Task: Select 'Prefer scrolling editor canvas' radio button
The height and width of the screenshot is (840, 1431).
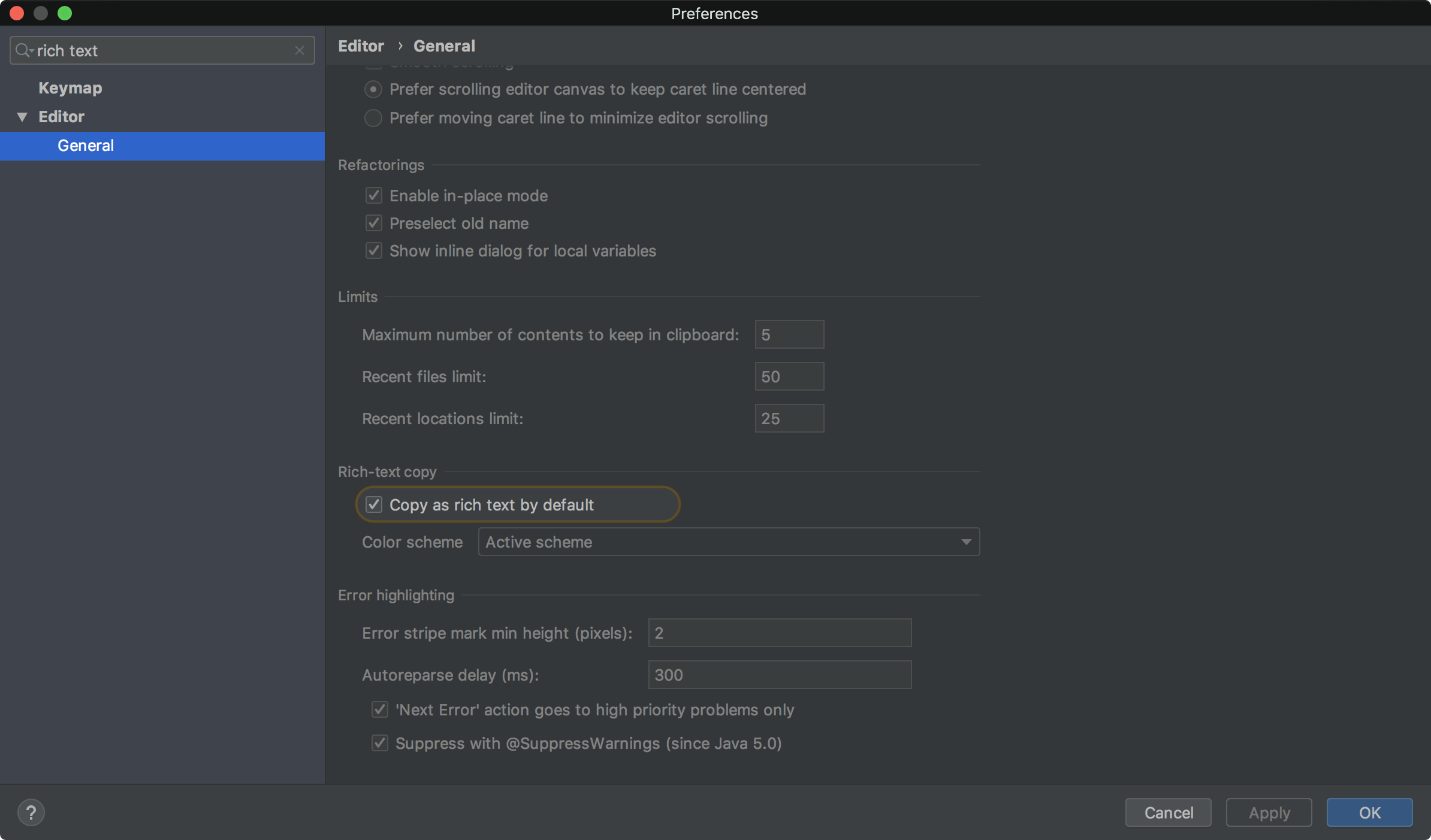Action: point(373,89)
